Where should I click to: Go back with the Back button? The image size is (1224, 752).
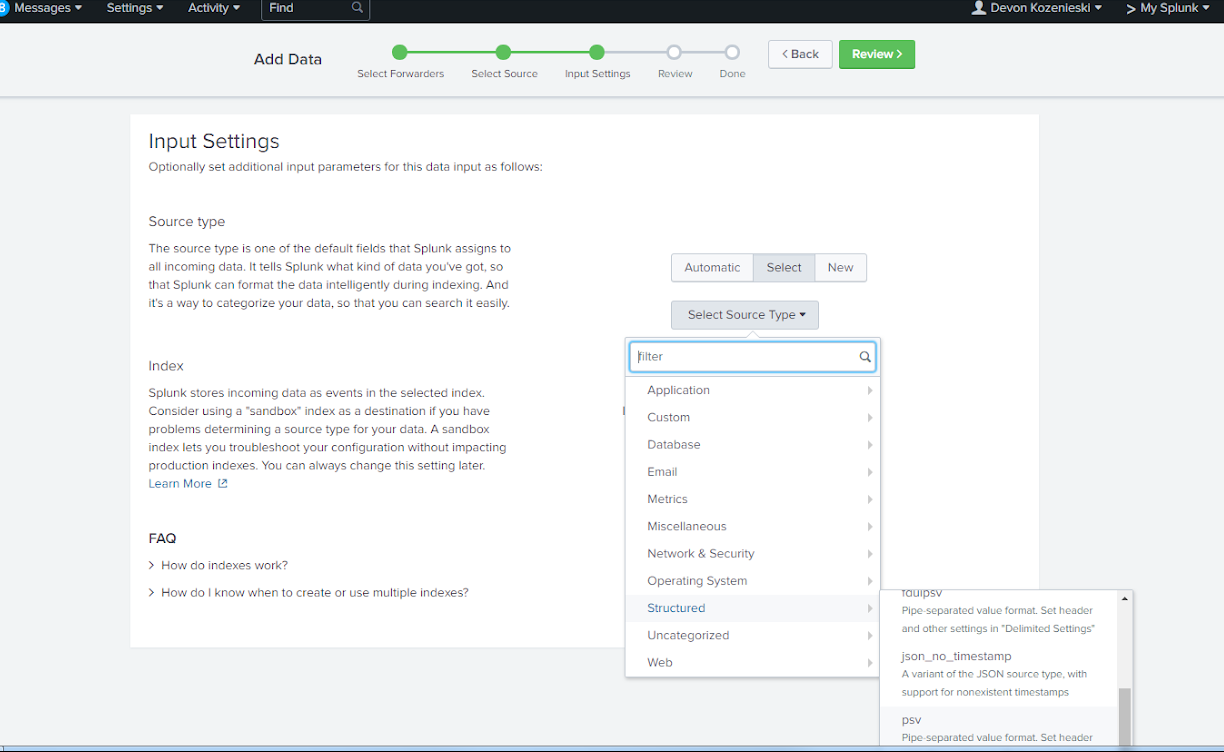click(x=800, y=54)
